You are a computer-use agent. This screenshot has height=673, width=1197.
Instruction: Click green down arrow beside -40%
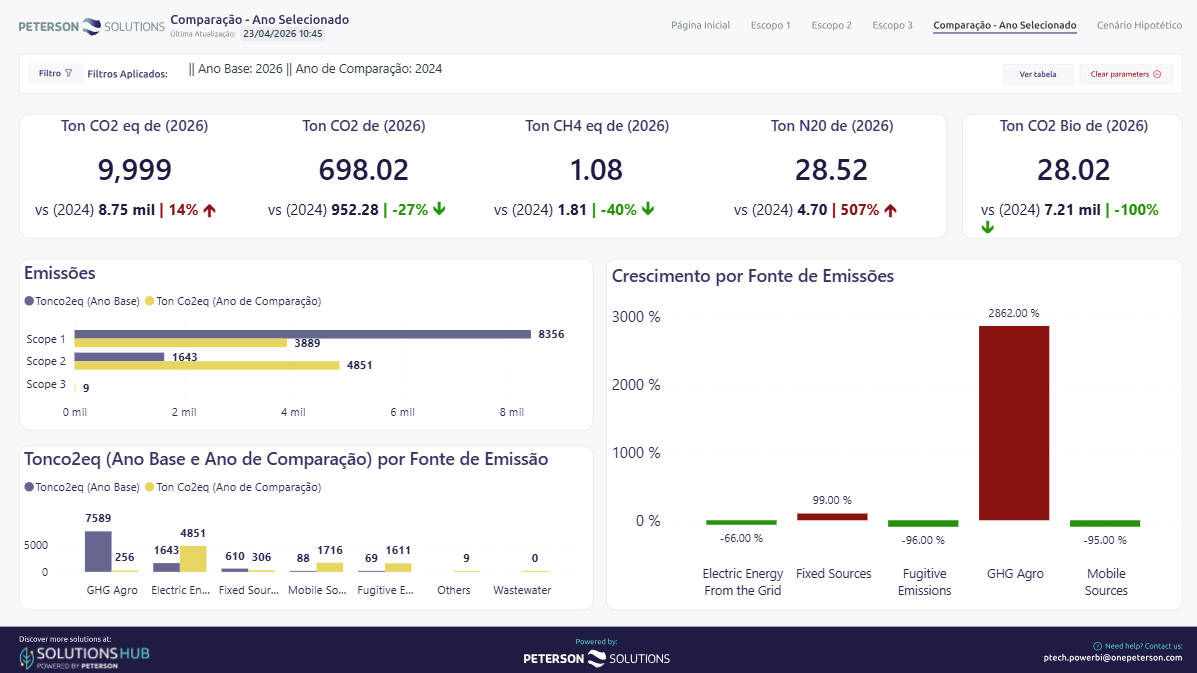click(648, 209)
